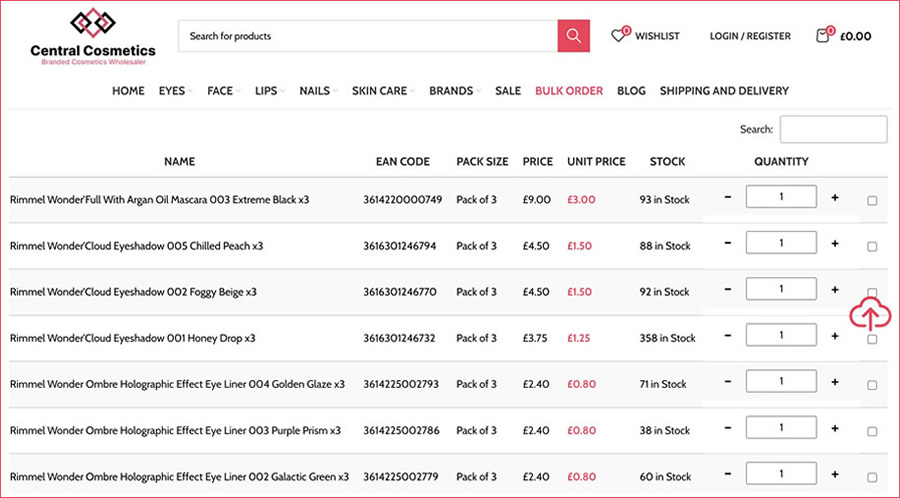
Task: Tick checkbox for Purple Prism eye liner
Action: pos(872,431)
